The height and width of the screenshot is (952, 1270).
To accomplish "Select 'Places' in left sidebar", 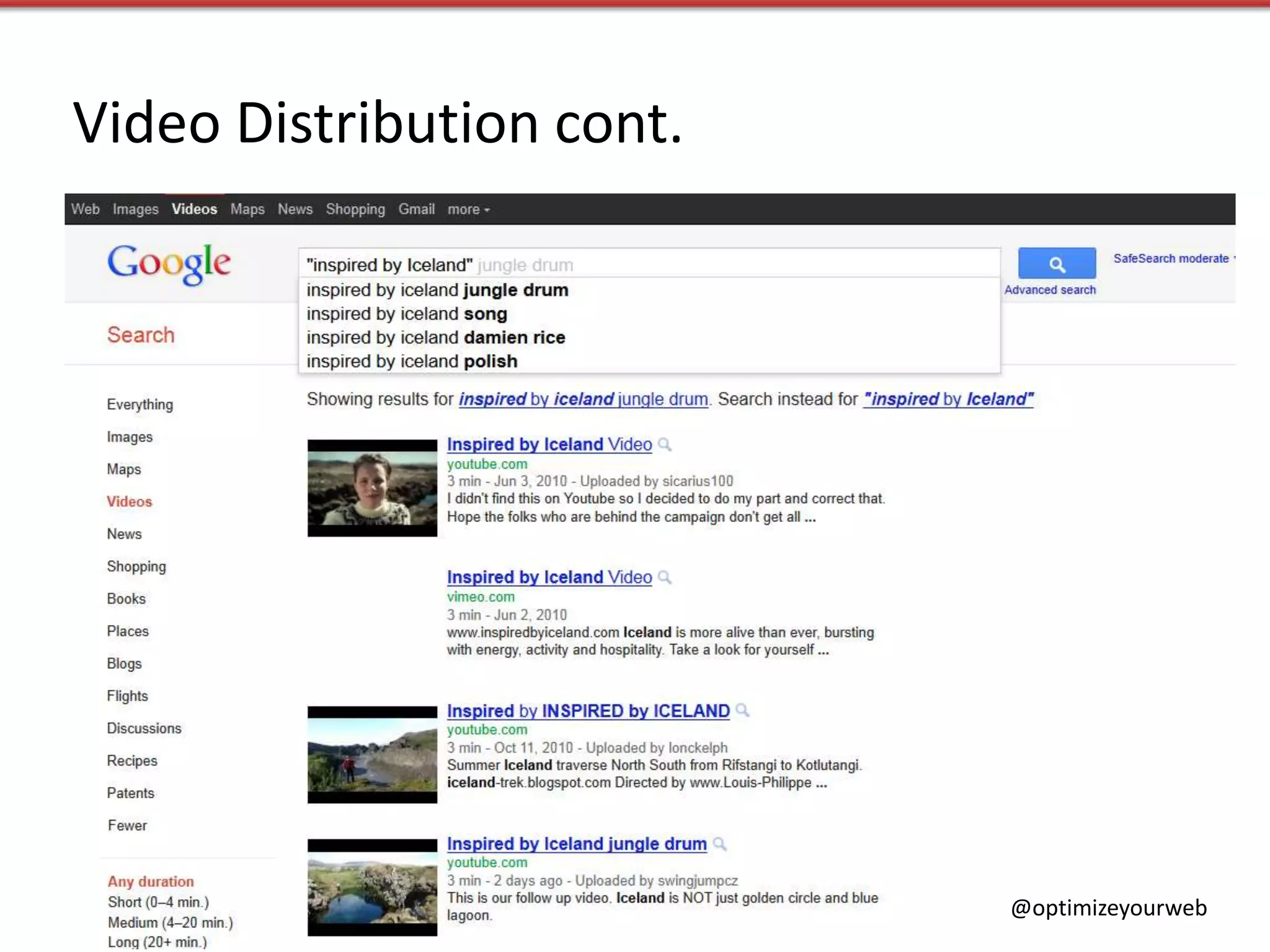I will click(128, 631).
